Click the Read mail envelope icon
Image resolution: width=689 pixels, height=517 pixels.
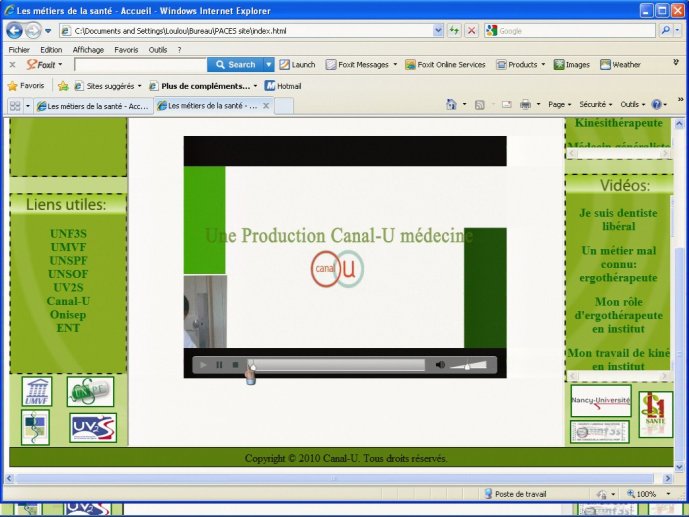tap(507, 105)
